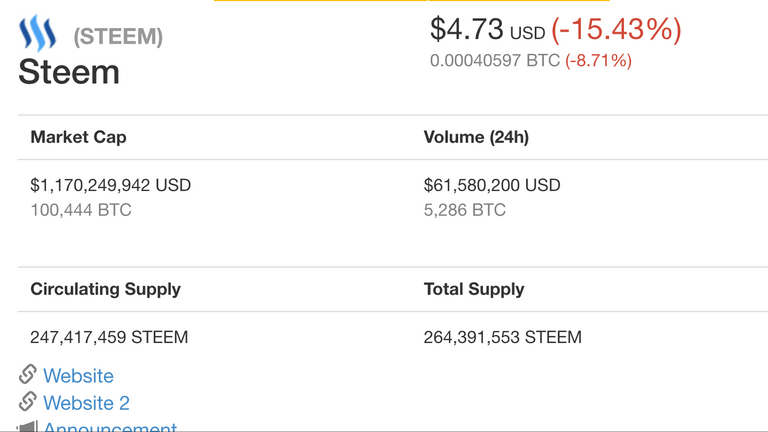This screenshot has width=768, height=432.
Task: Click the -15.43% price change
Action: pos(616,29)
